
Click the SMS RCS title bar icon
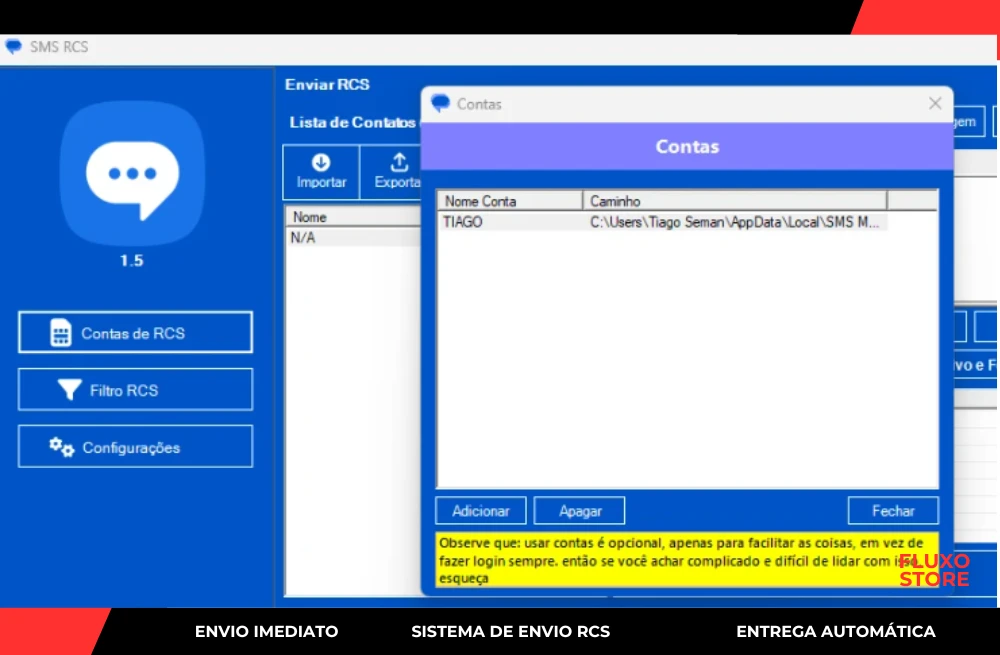click(14, 47)
